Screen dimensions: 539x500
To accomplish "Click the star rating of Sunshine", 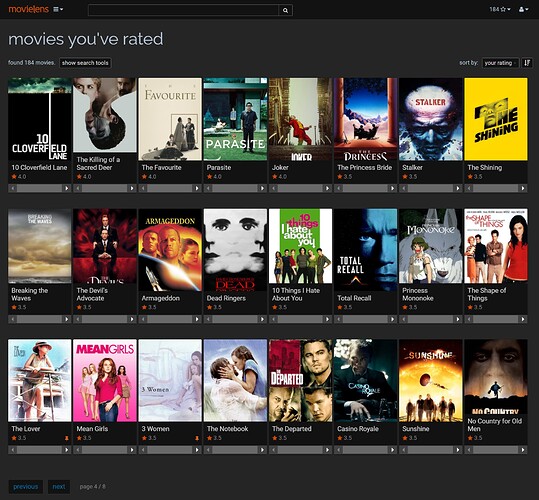I will (x=410, y=438).
